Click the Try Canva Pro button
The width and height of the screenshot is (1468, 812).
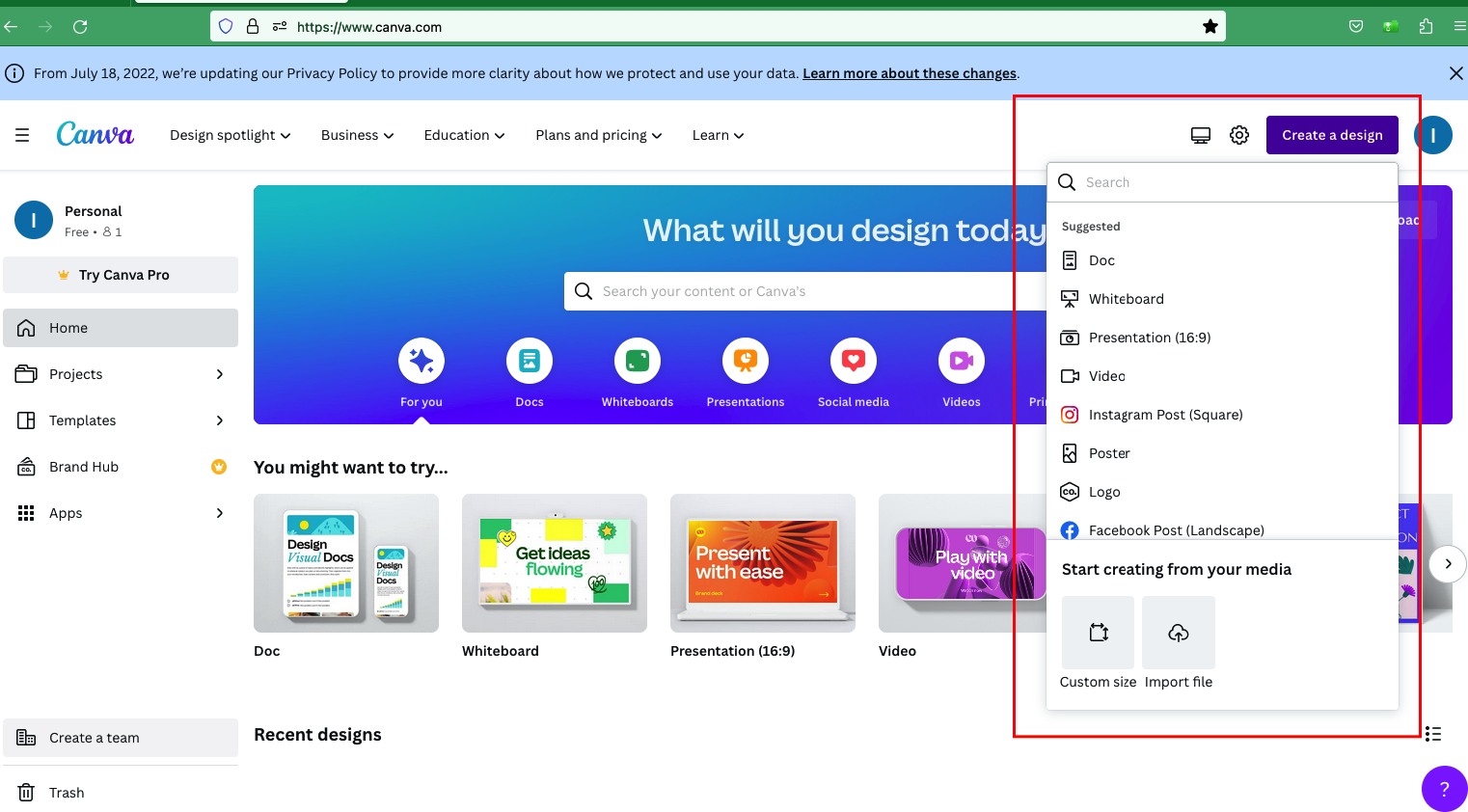tap(121, 275)
